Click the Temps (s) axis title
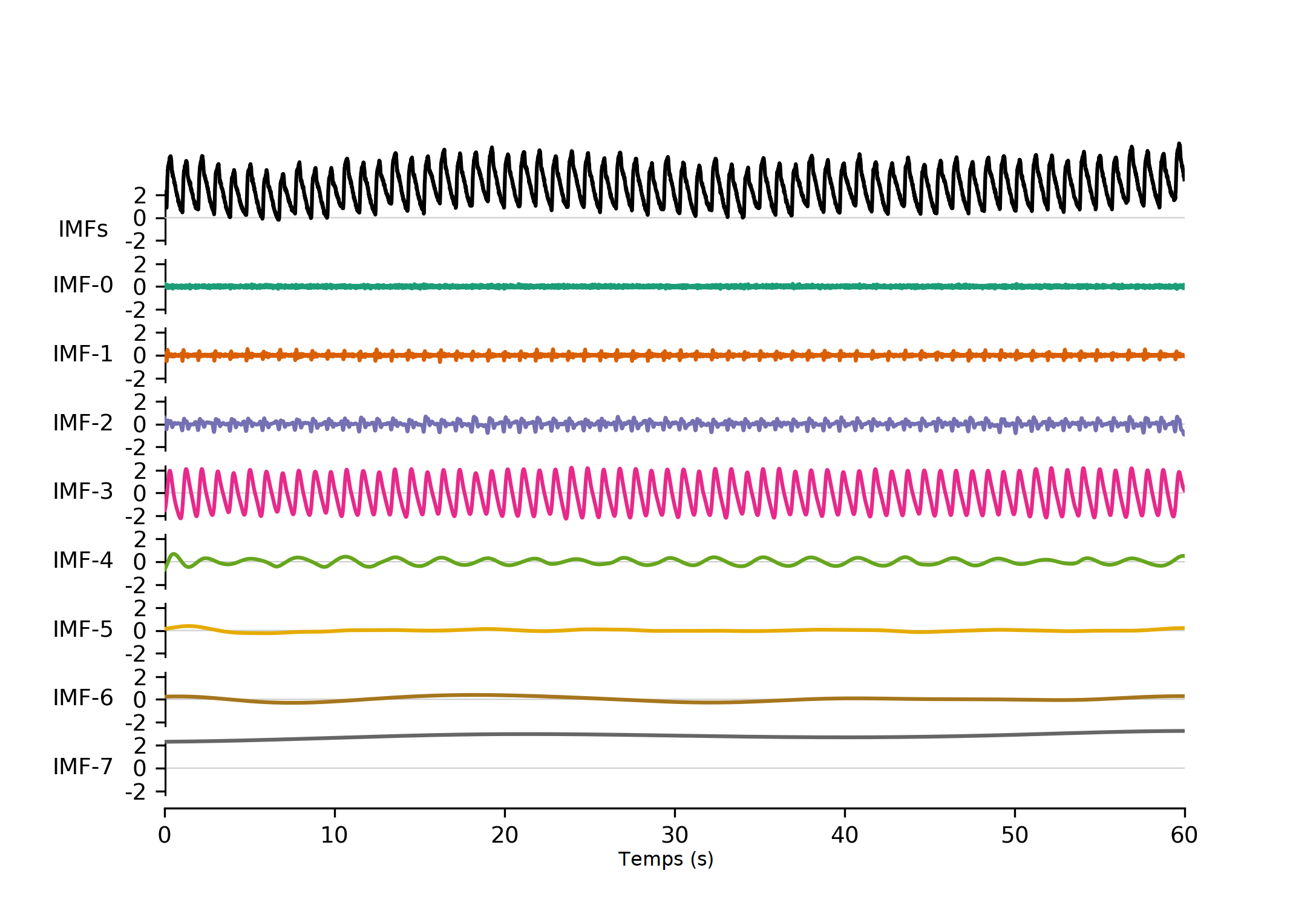 tap(666, 860)
